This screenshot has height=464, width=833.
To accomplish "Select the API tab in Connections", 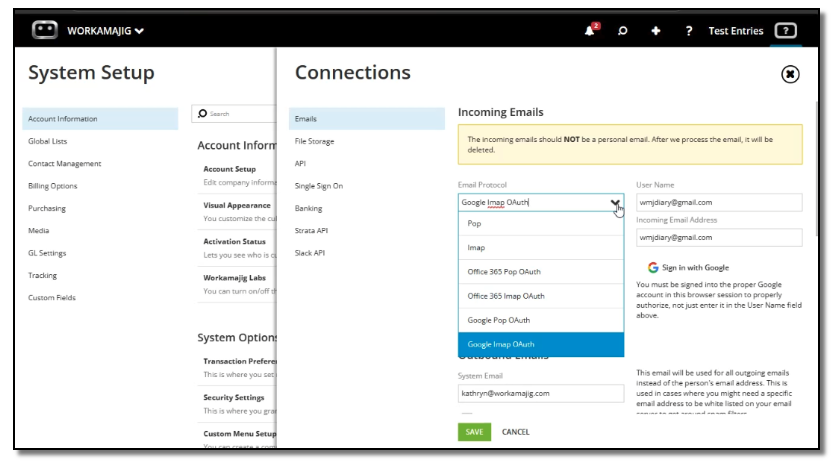I will click(300, 163).
